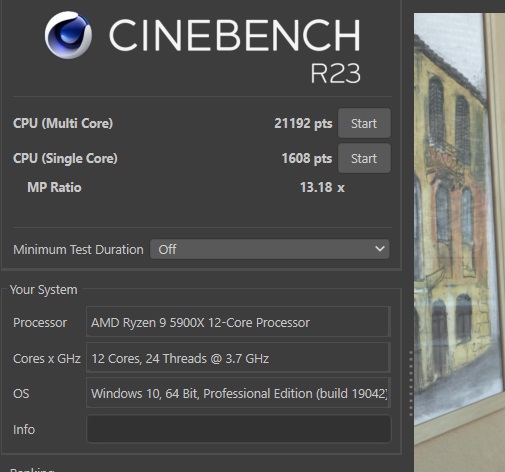
Task: Click the R23 version text
Action: tap(335, 73)
